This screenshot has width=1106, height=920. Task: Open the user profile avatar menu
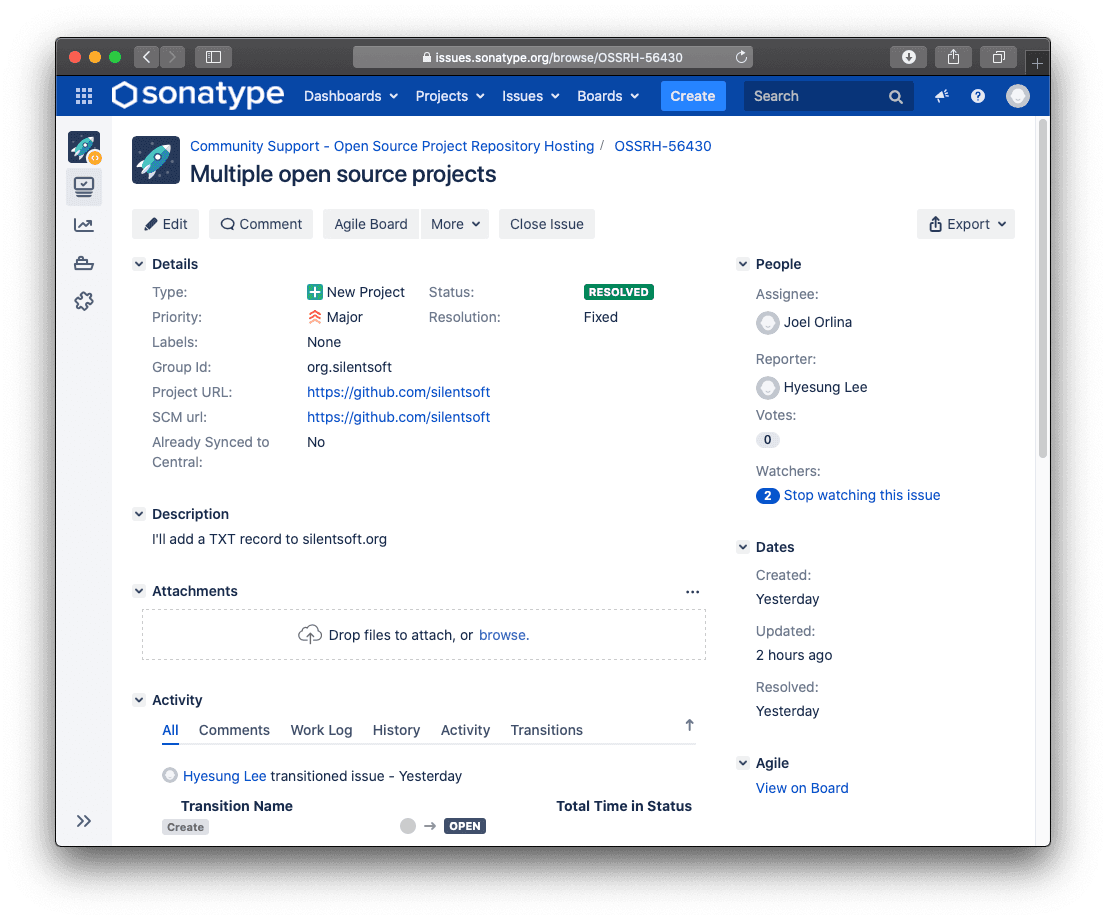click(x=1018, y=96)
